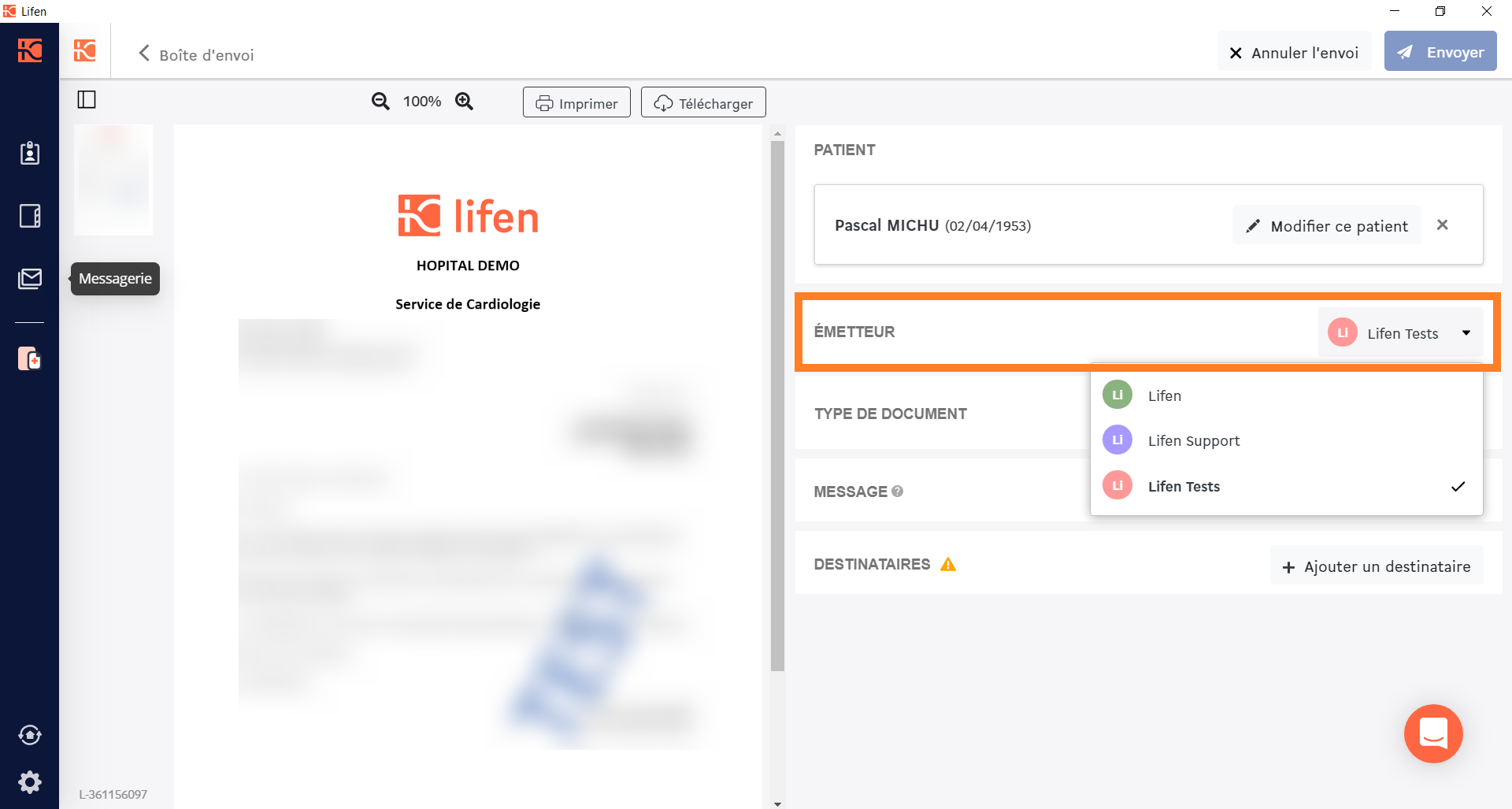
Task: Open the Lifen home logo in sidebar
Action: point(30,50)
